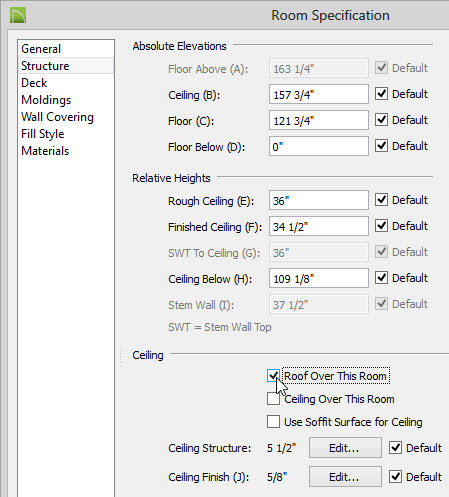Click the Floor Below (D) input field
Viewport: 449px width, 497px height.
coord(319,146)
